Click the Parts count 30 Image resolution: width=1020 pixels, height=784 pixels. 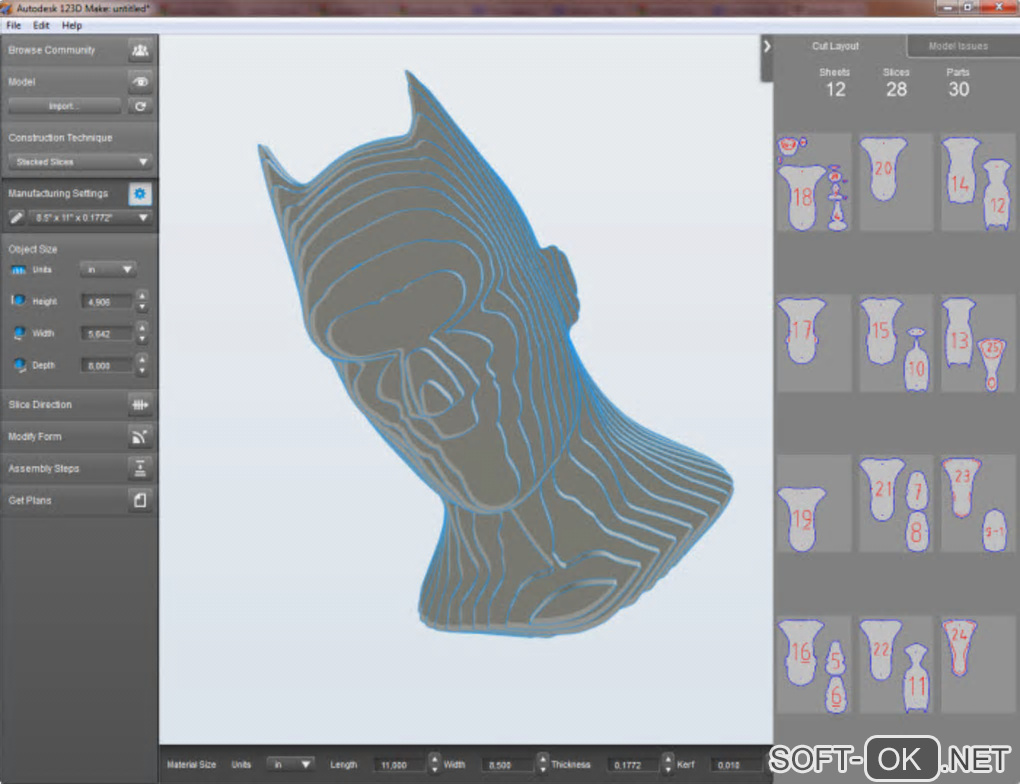[958, 89]
